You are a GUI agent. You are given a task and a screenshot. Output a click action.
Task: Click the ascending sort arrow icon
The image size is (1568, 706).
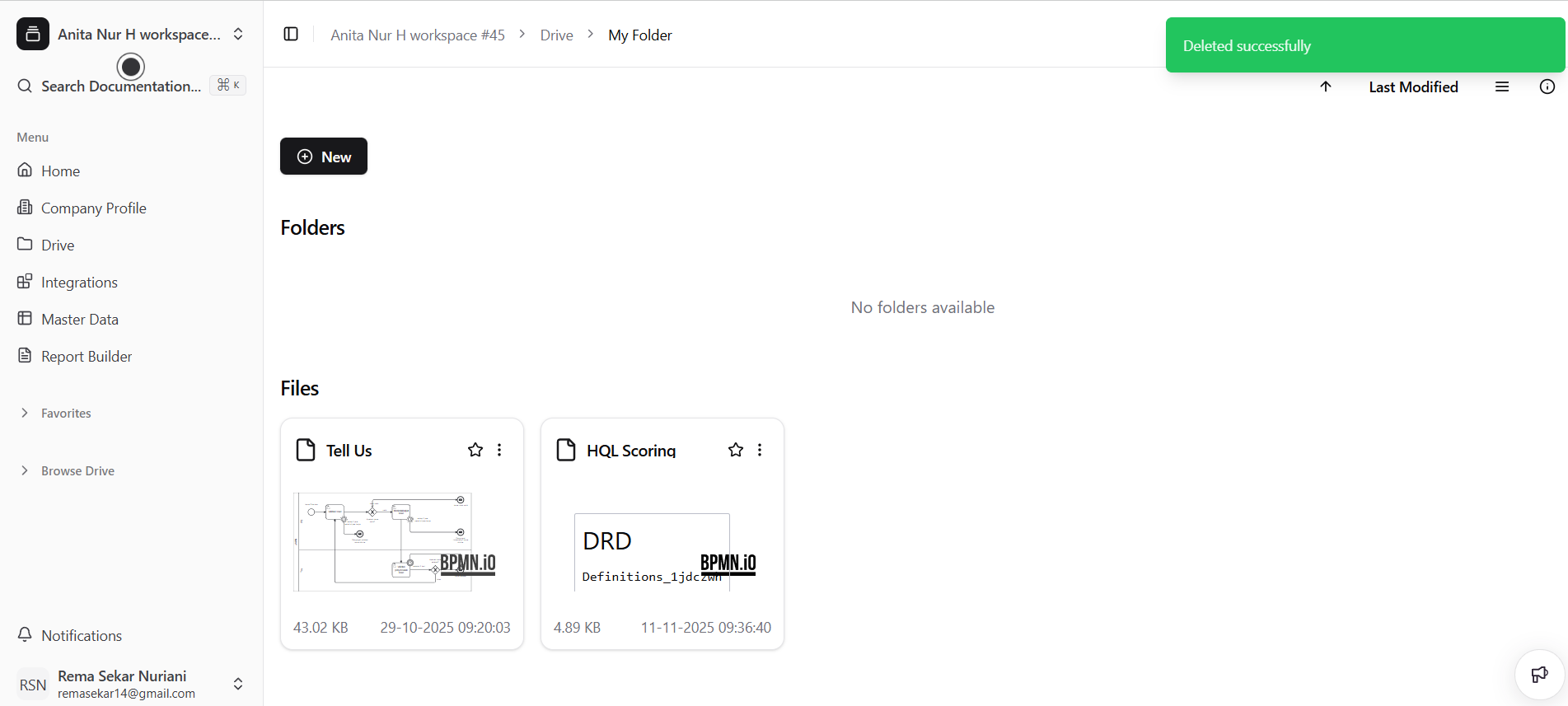(x=1326, y=86)
